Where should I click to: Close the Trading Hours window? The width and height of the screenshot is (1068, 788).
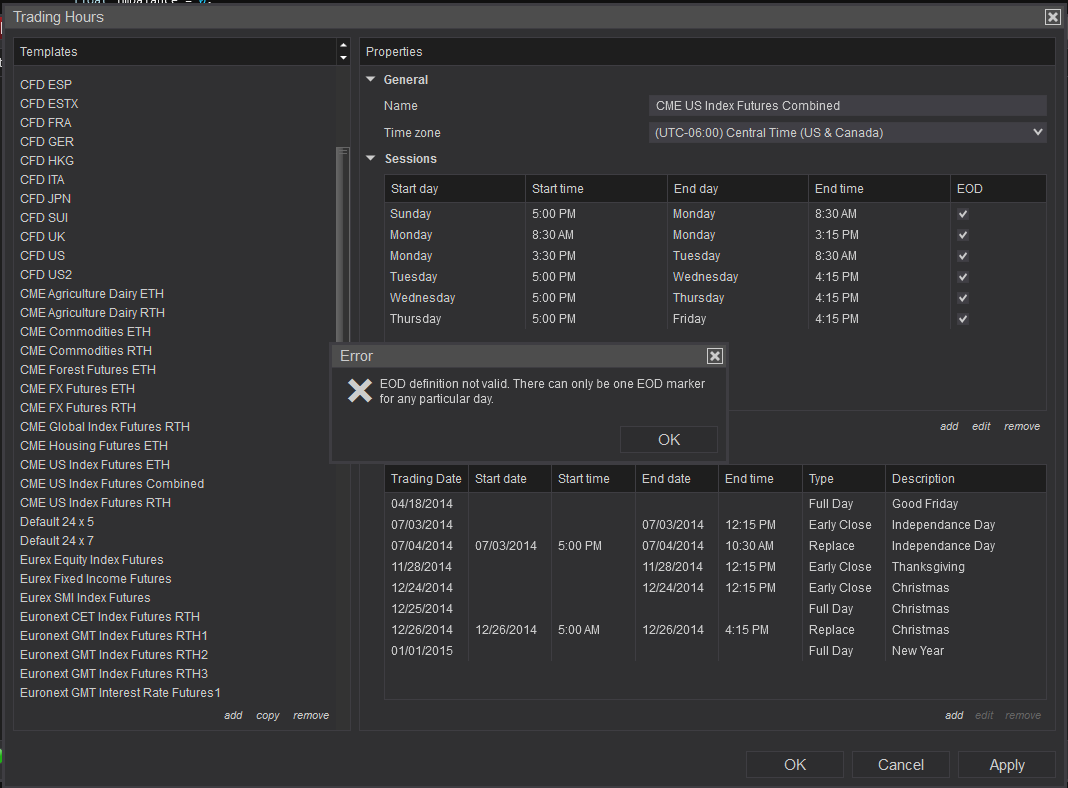(x=1052, y=17)
